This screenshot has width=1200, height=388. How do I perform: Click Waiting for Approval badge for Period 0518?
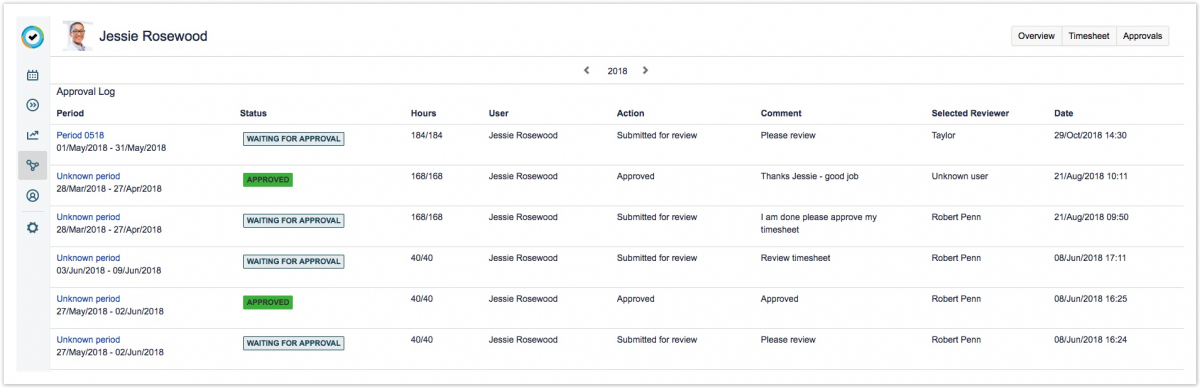pyautogui.click(x=293, y=139)
